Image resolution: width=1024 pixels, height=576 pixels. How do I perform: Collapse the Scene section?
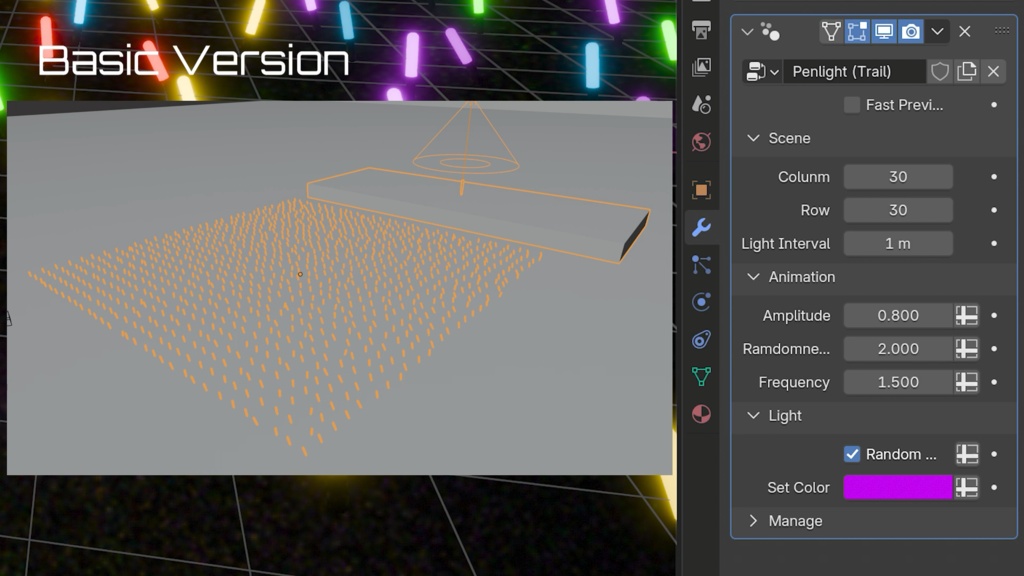coord(754,138)
